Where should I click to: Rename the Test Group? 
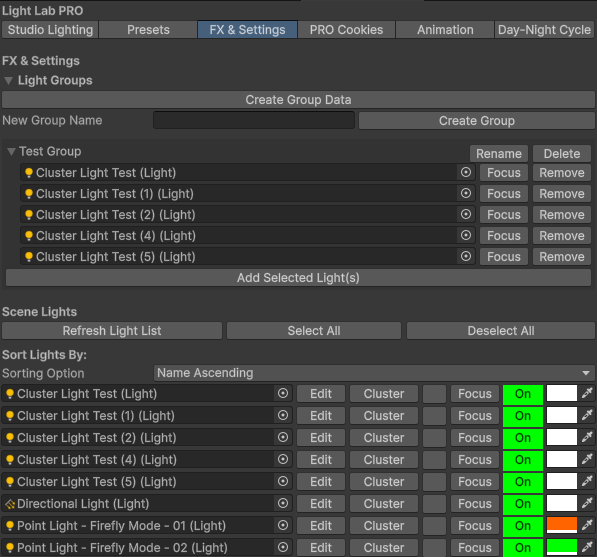(499, 154)
